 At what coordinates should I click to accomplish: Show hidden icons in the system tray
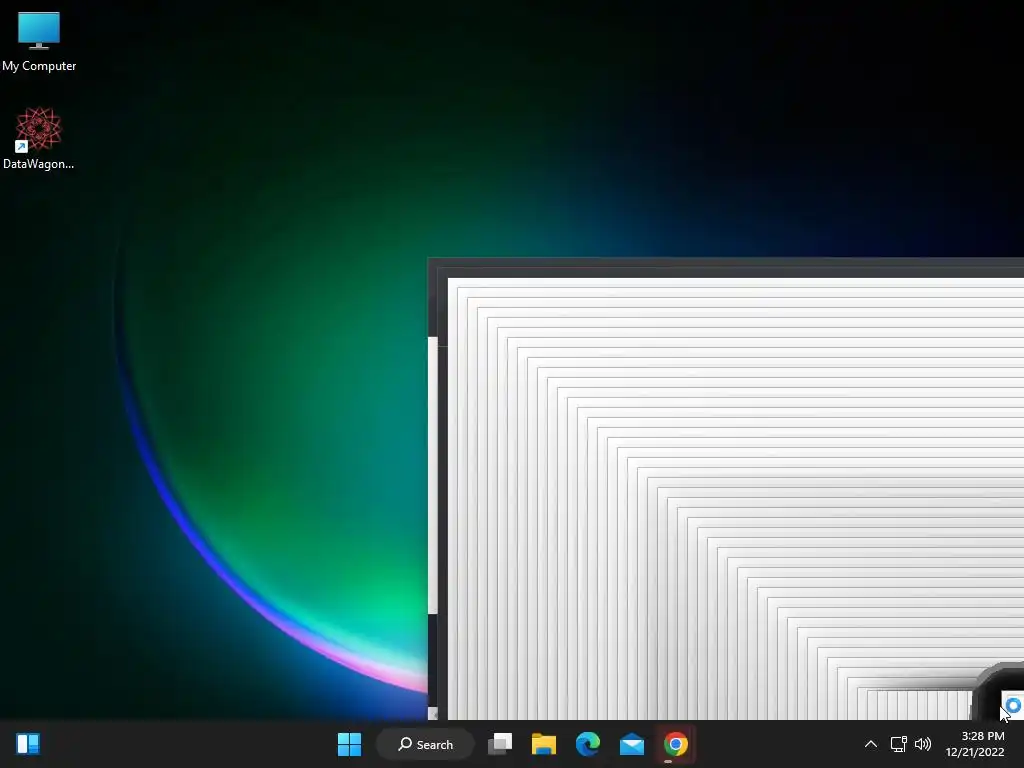pos(871,744)
